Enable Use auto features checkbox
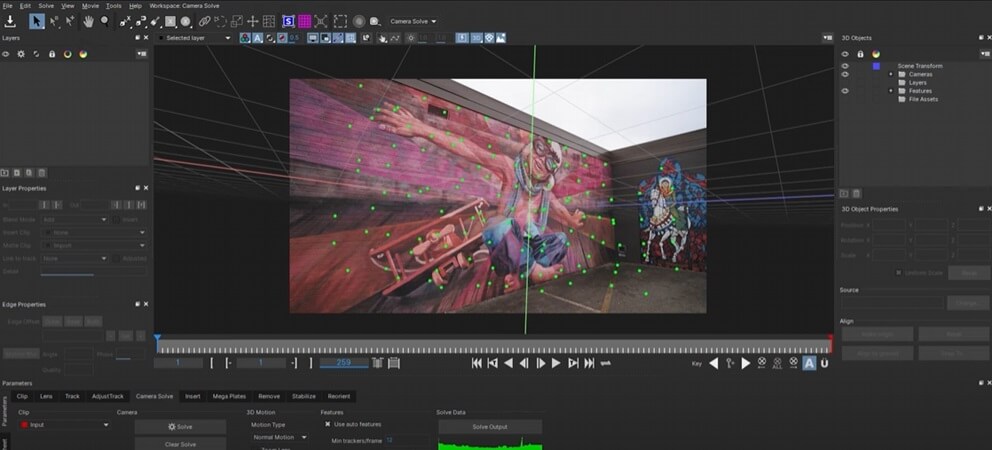The height and width of the screenshot is (450, 992). pyautogui.click(x=327, y=424)
